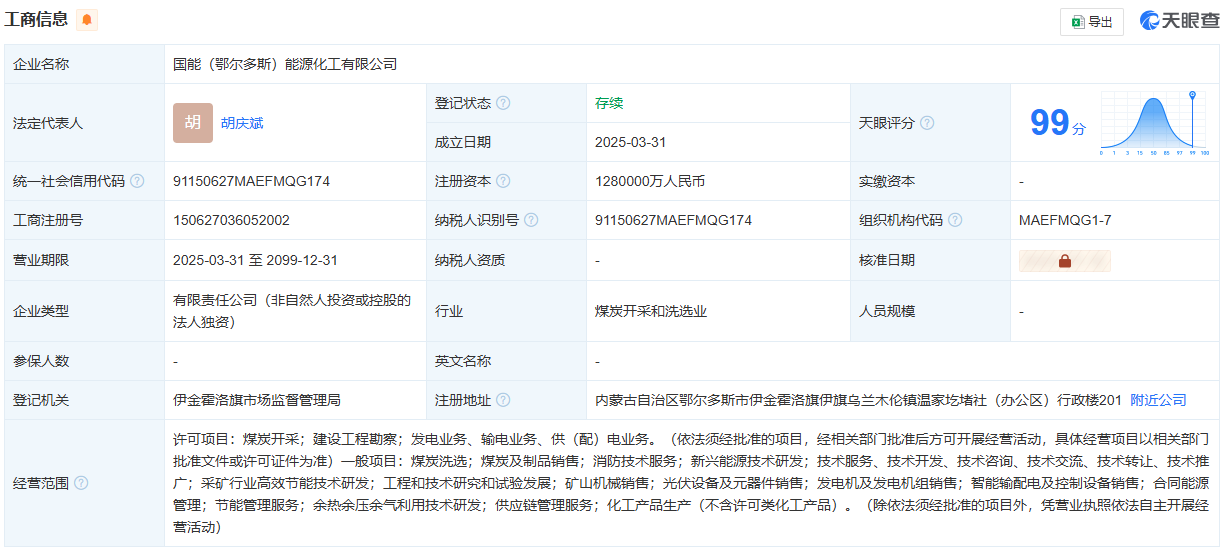This screenshot has height=549, width=1221.
Task: Click the 导出 export button
Action: 1091,22
